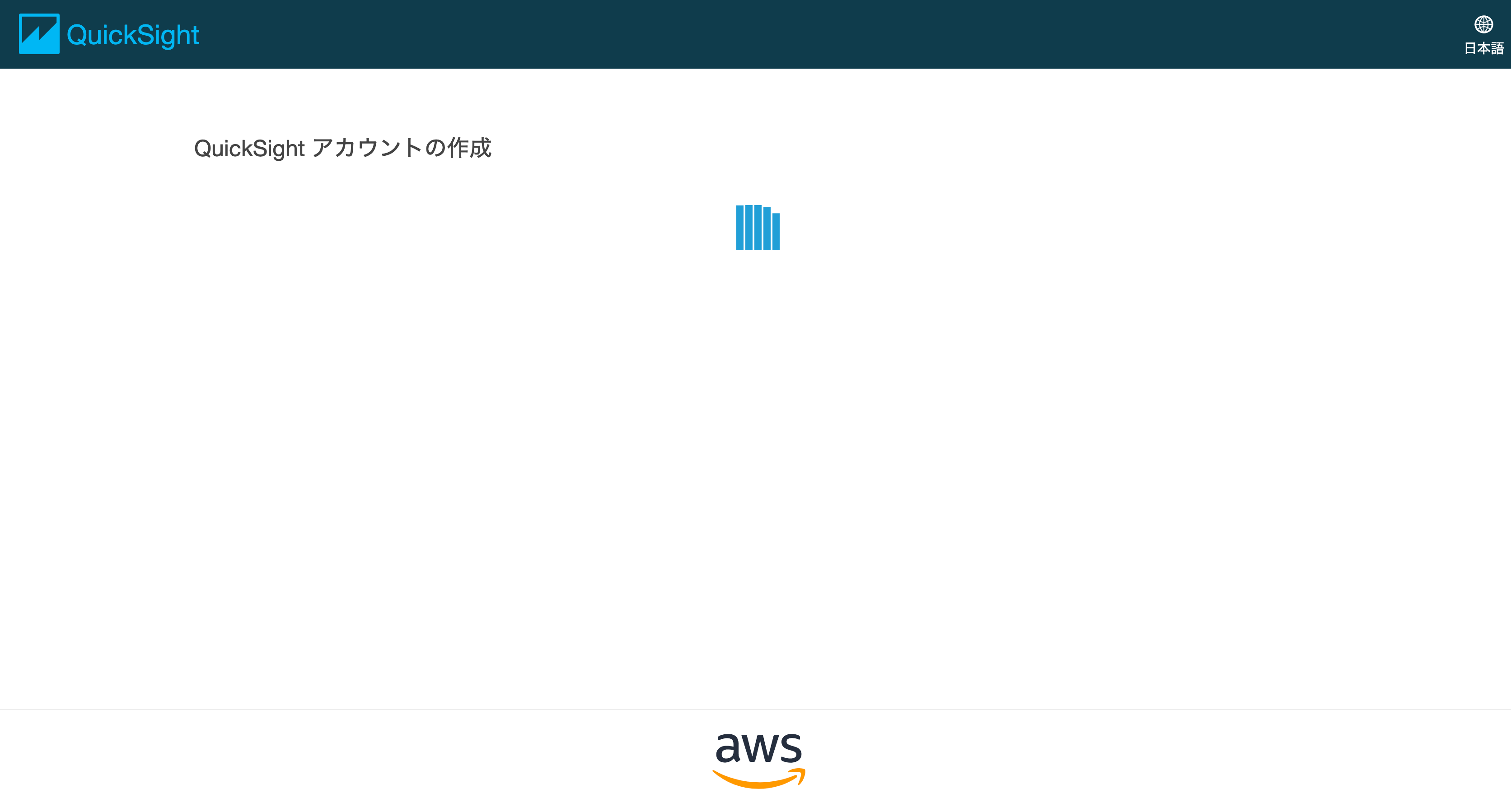Click the second bar of loading spinner

point(749,228)
